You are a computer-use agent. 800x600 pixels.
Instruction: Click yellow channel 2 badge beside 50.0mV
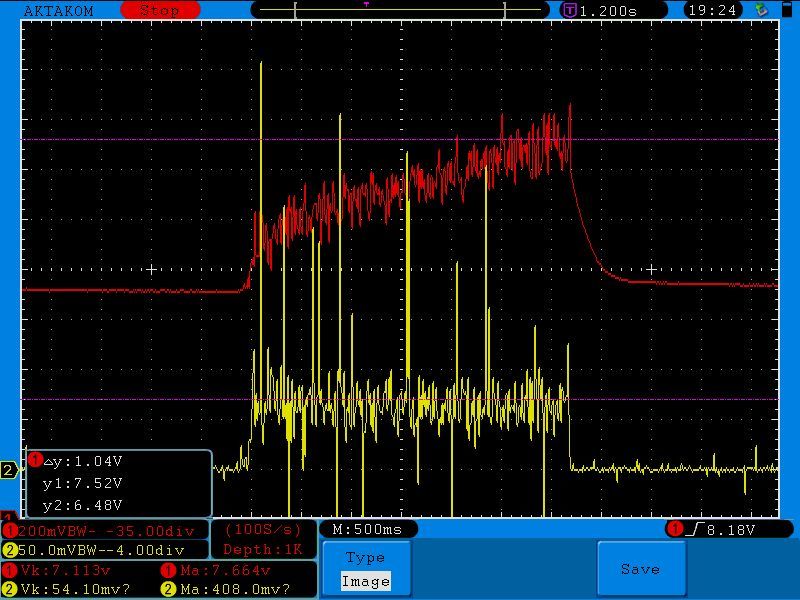click(x=10, y=550)
